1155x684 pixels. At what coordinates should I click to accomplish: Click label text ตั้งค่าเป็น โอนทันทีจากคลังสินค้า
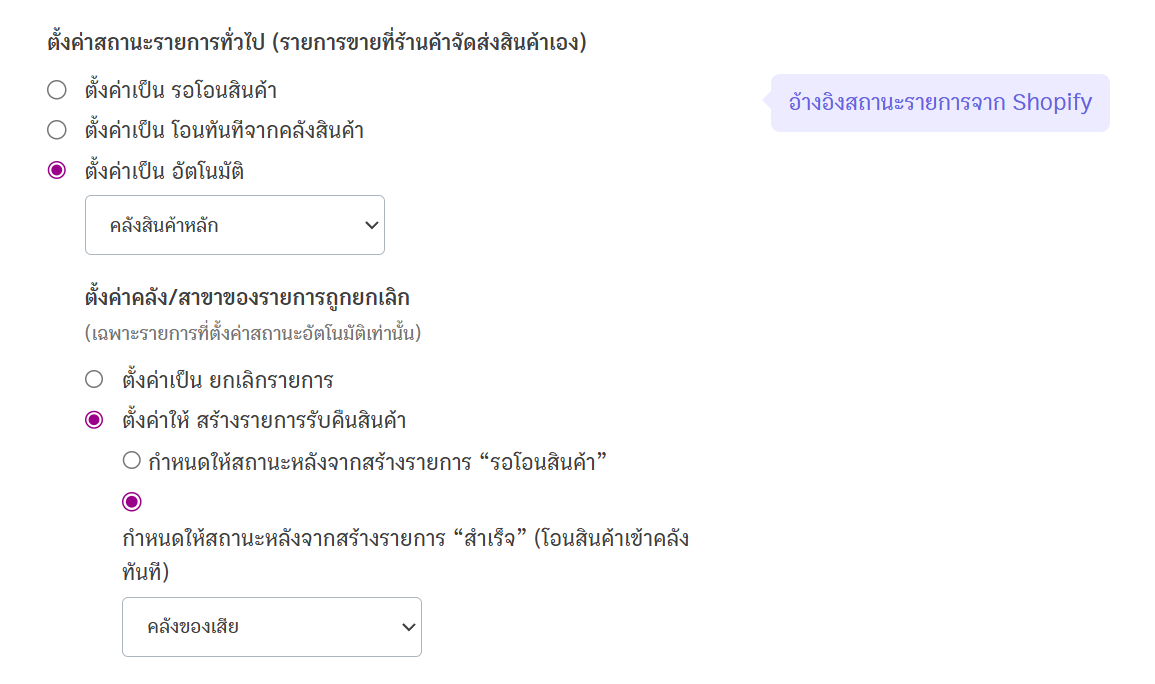pyautogui.click(x=225, y=130)
